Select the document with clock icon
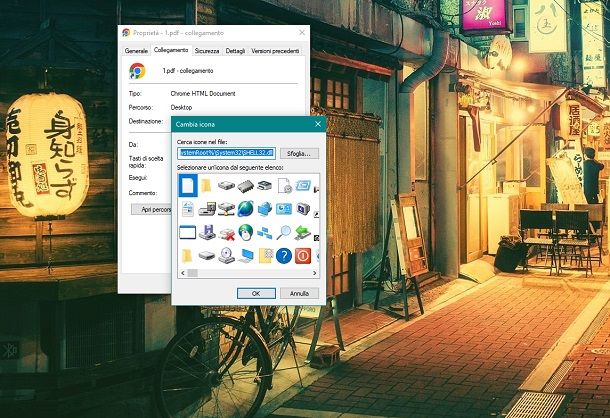610x418 pixels. point(284,185)
